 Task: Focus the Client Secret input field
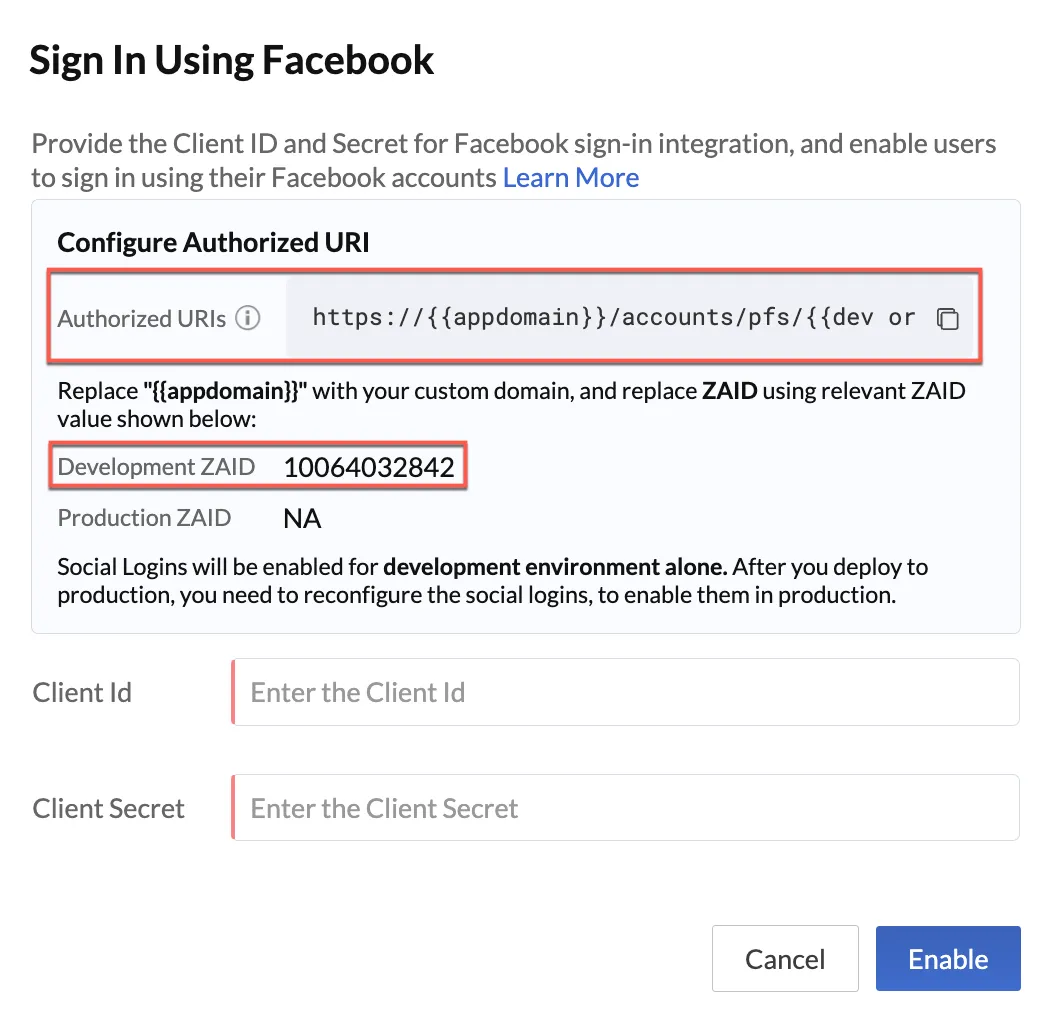[625, 807]
